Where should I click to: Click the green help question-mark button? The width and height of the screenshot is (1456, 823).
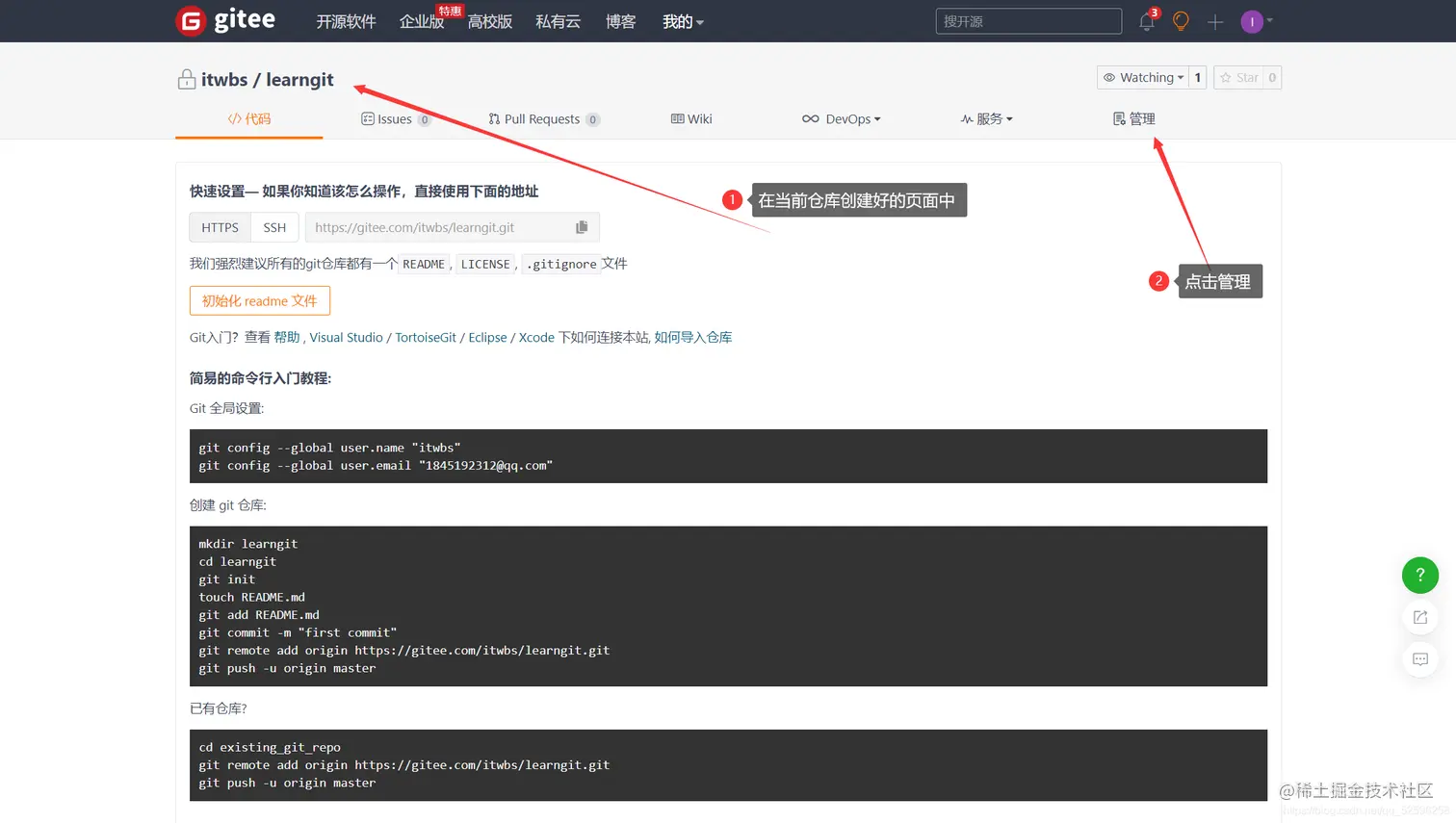point(1419,576)
